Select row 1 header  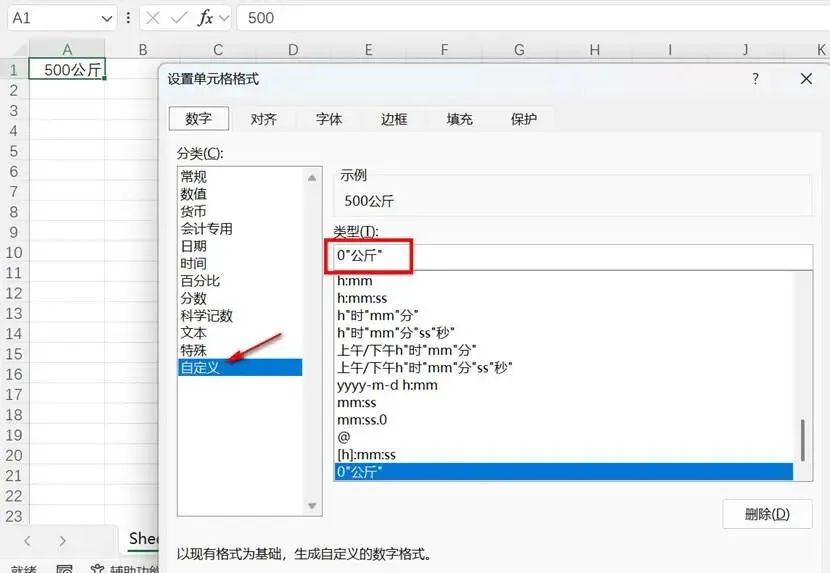(14, 70)
